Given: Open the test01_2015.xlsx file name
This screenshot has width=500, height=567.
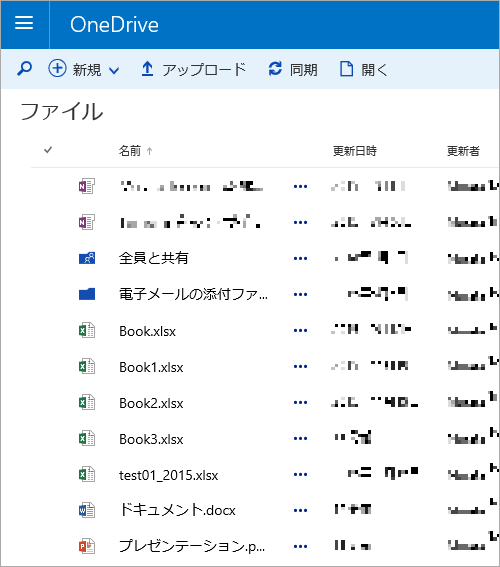Looking at the screenshot, I should click(x=168, y=476).
